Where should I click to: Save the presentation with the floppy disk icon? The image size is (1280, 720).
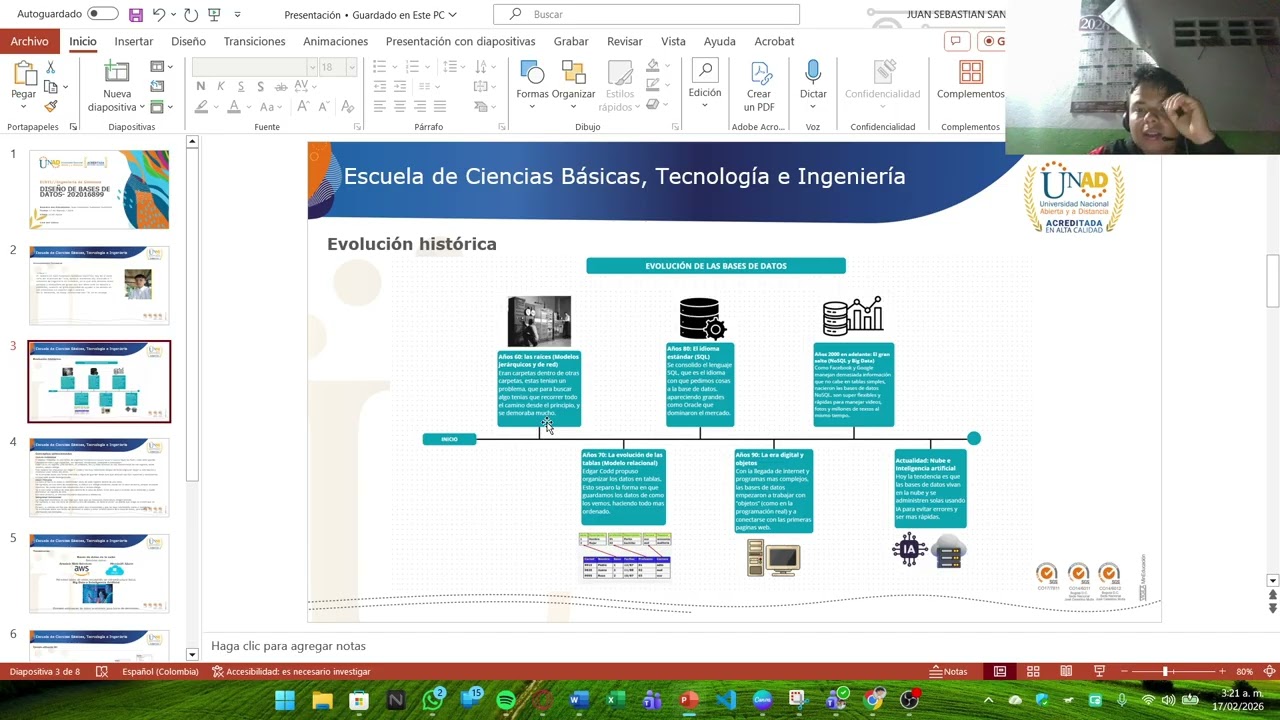tap(136, 15)
